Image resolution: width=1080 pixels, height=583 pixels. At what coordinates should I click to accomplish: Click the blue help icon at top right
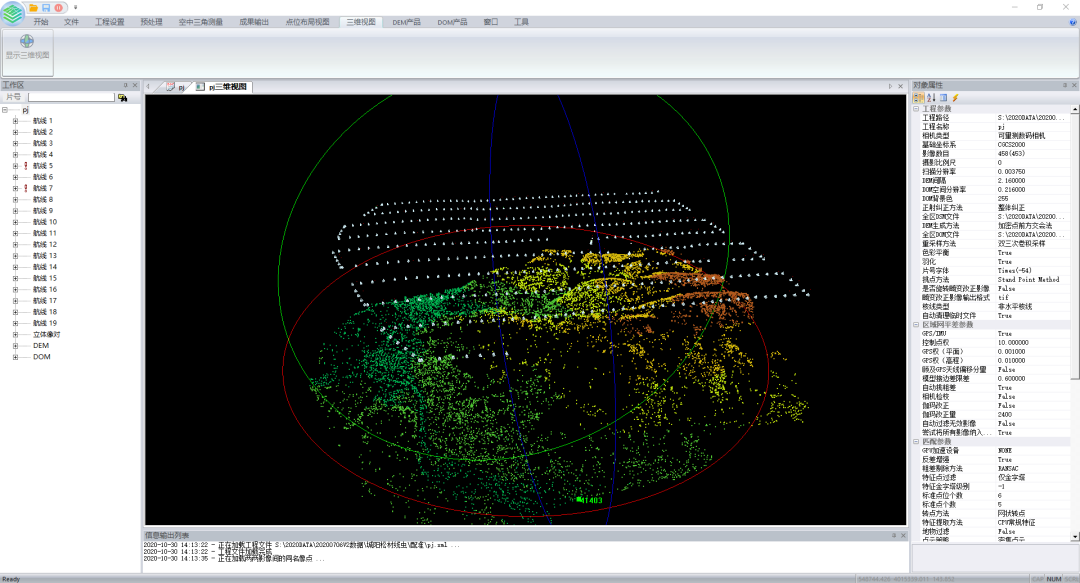[1072, 21]
